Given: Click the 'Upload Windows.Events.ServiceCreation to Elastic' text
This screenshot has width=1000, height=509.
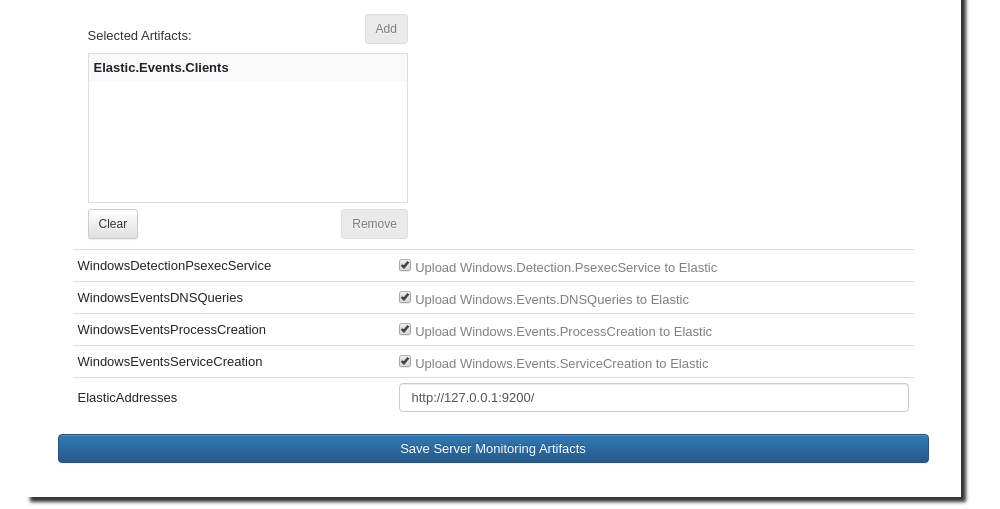Looking at the screenshot, I should tap(561, 364).
